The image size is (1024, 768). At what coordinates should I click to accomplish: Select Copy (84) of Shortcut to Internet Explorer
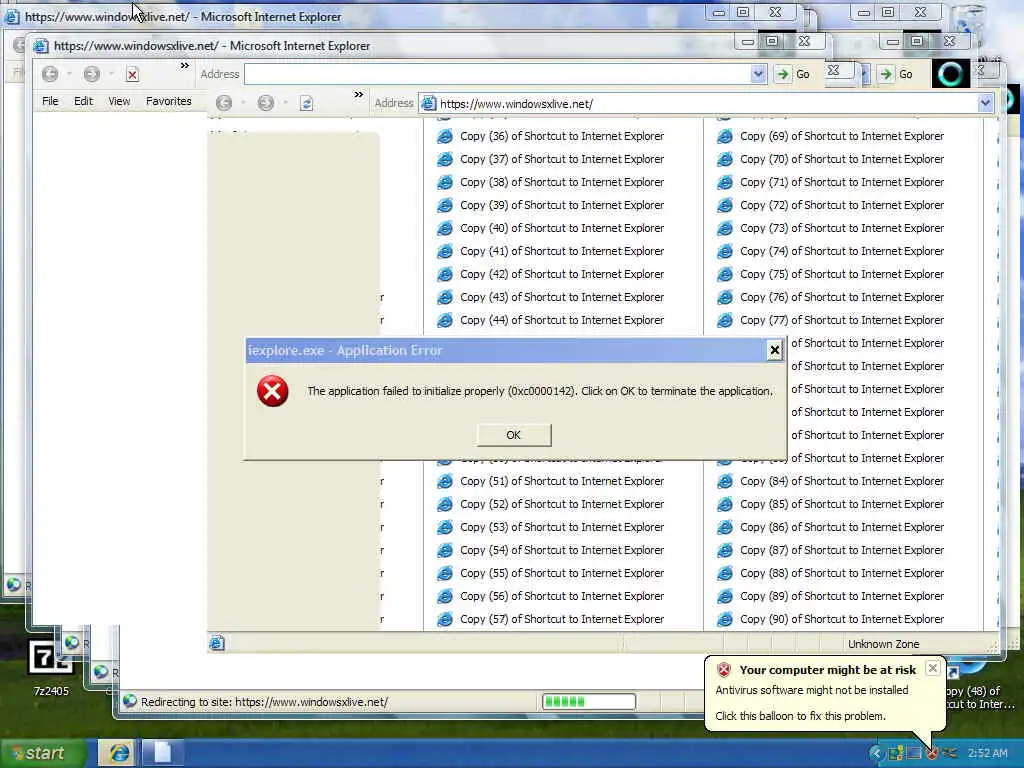pyautogui.click(x=831, y=481)
